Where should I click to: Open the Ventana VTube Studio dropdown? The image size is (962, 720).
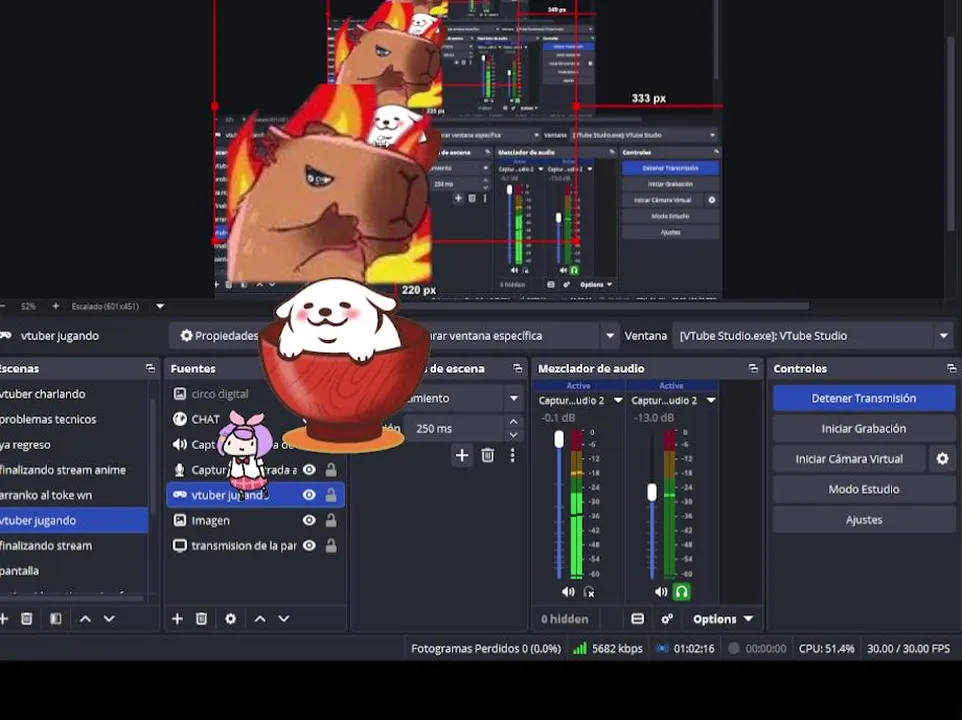pyautogui.click(x=944, y=335)
